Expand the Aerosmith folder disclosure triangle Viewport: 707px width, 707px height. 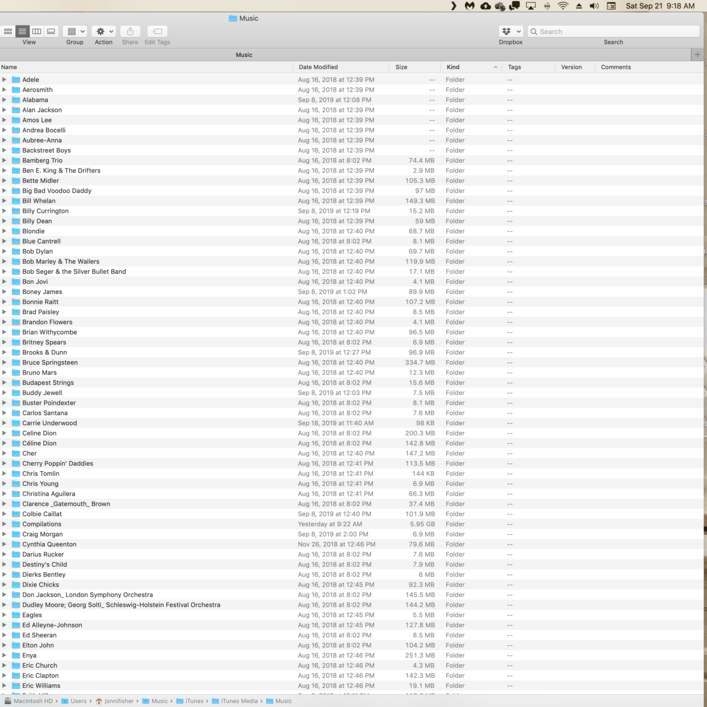[x=5, y=90]
